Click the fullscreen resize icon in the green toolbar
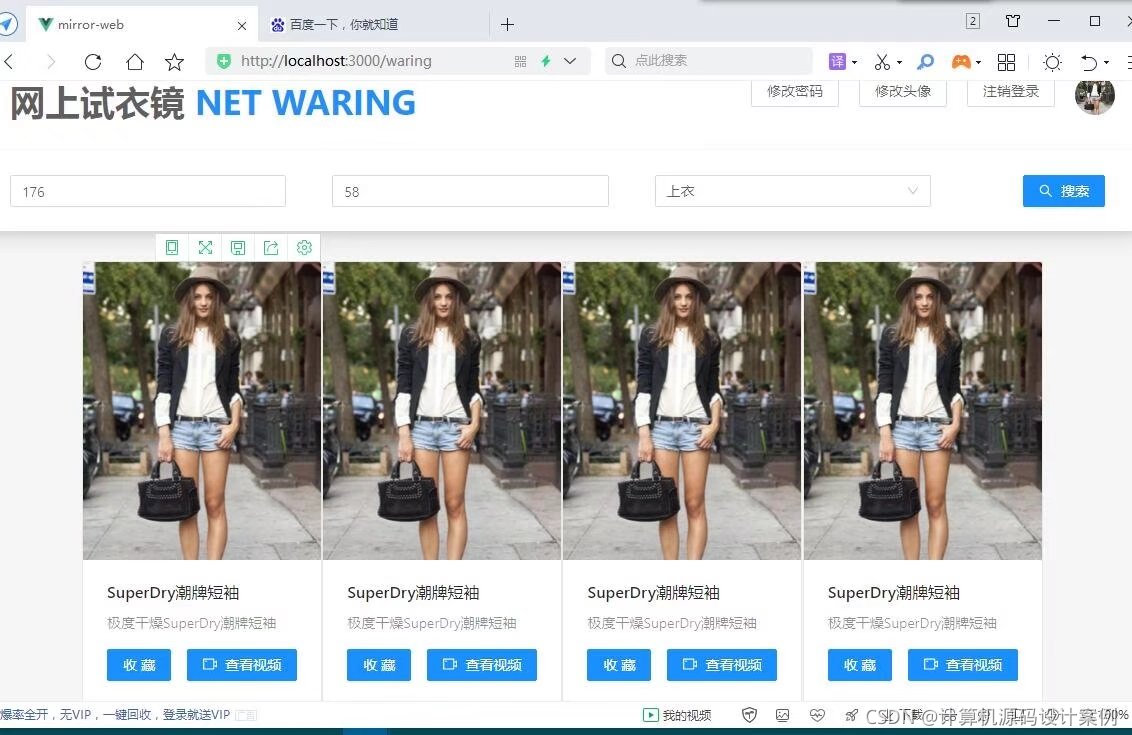This screenshot has height=735, width=1132. (x=205, y=247)
